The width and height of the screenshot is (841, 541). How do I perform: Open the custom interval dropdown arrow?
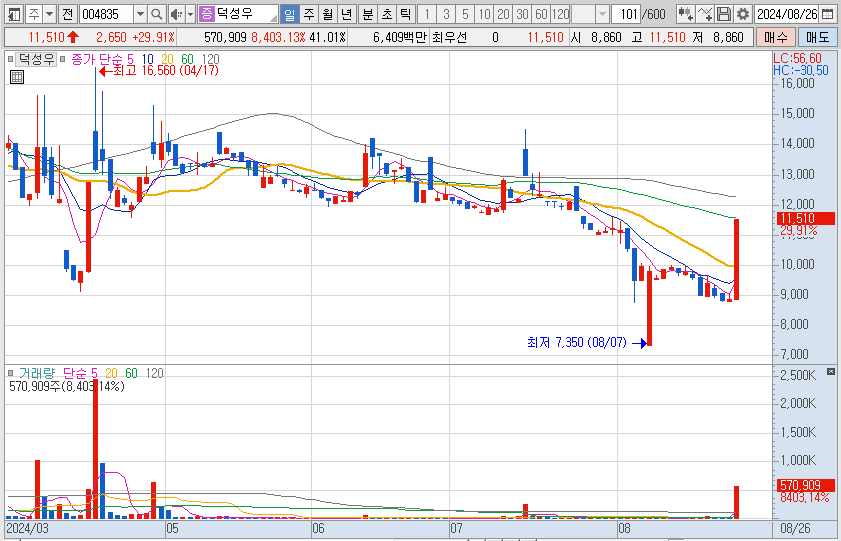coord(602,14)
